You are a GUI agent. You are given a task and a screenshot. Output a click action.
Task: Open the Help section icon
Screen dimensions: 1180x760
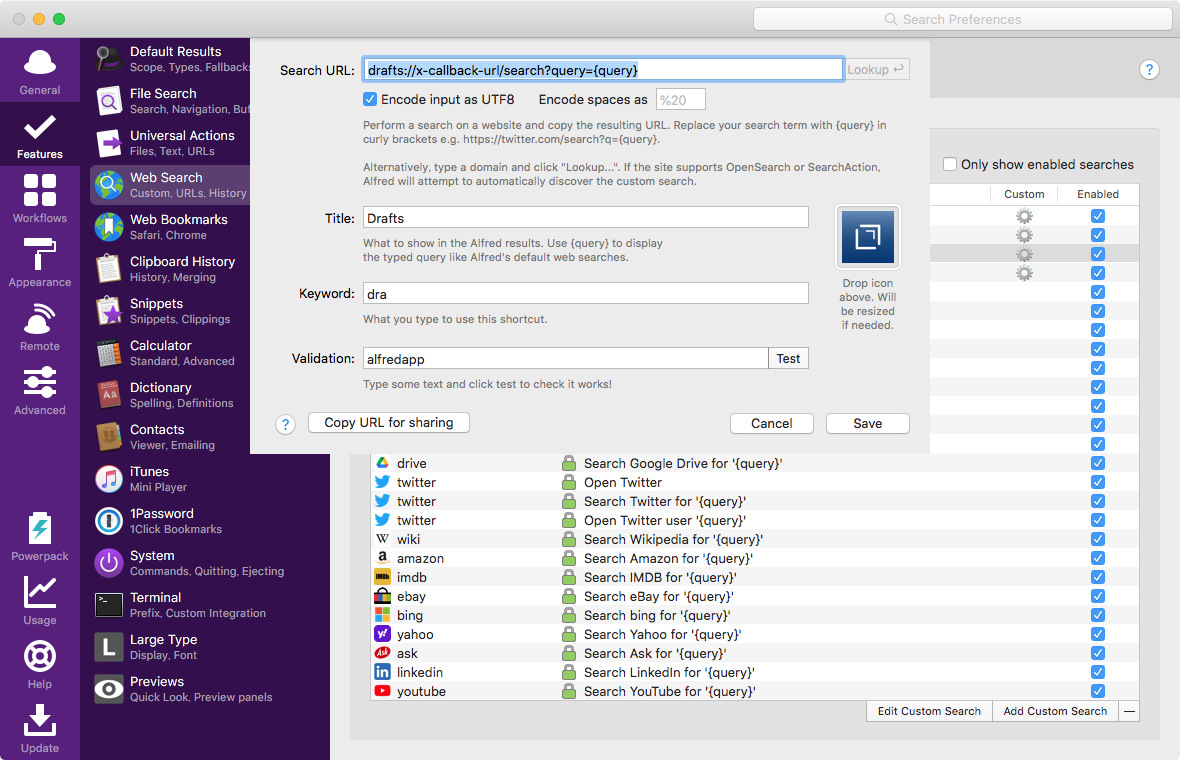tap(40, 655)
